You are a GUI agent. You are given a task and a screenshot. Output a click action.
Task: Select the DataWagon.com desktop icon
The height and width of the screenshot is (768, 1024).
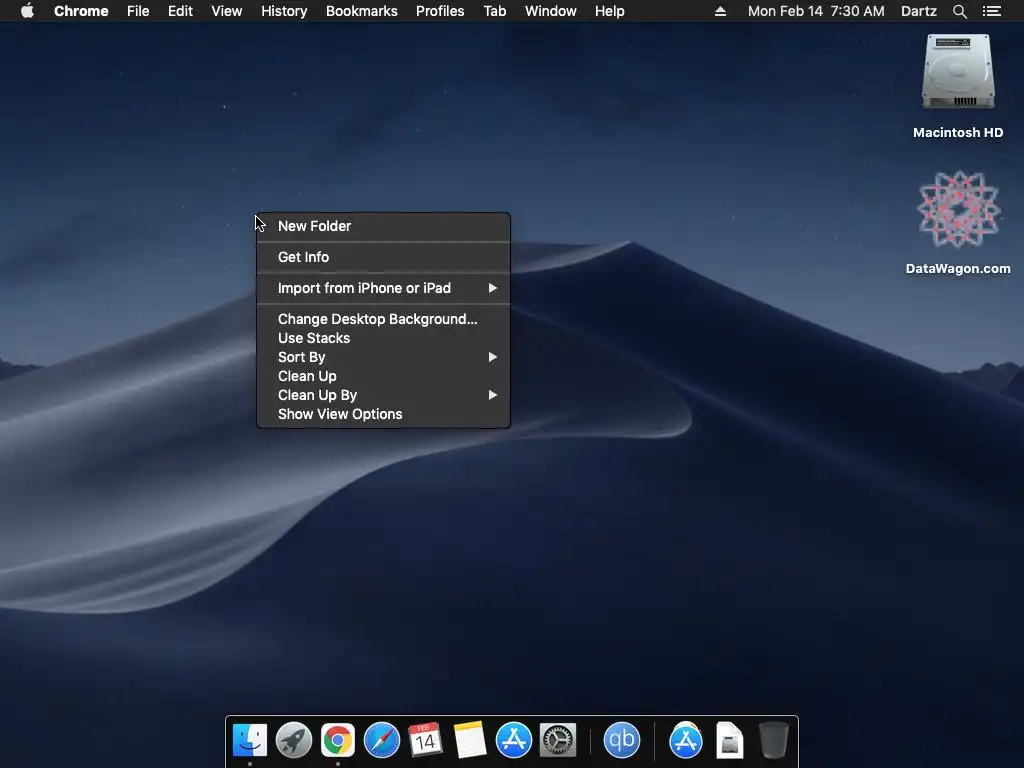click(x=958, y=209)
